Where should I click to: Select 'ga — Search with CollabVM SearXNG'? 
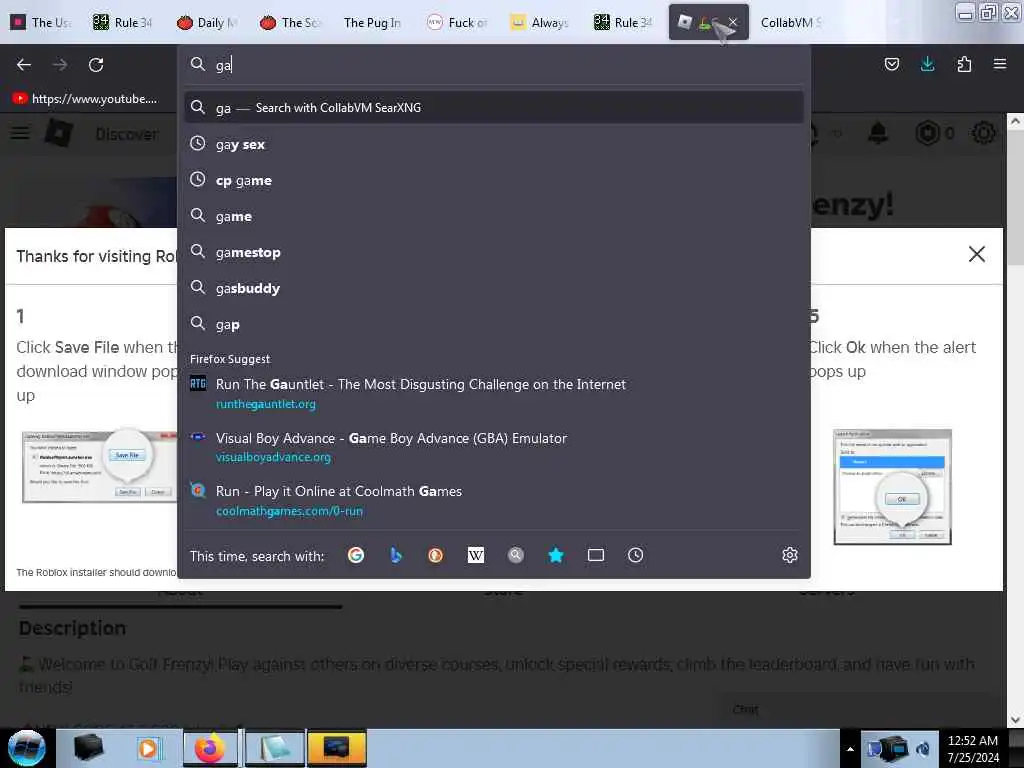coord(493,108)
